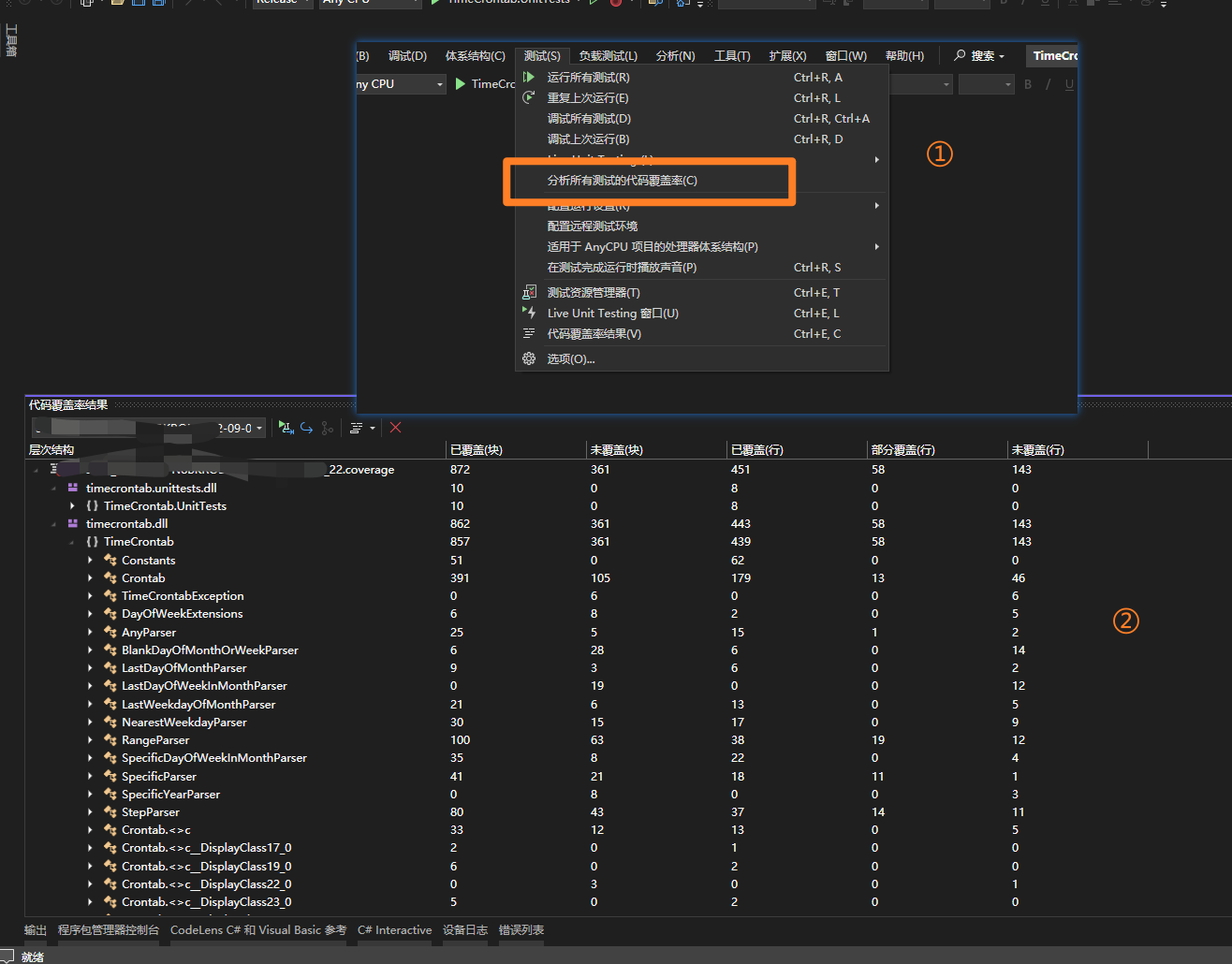Image resolution: width=1232 pixels, height=964 pixels.
Task: Open the coverage file selection dropdown
Action: click(x=259, y=428)
